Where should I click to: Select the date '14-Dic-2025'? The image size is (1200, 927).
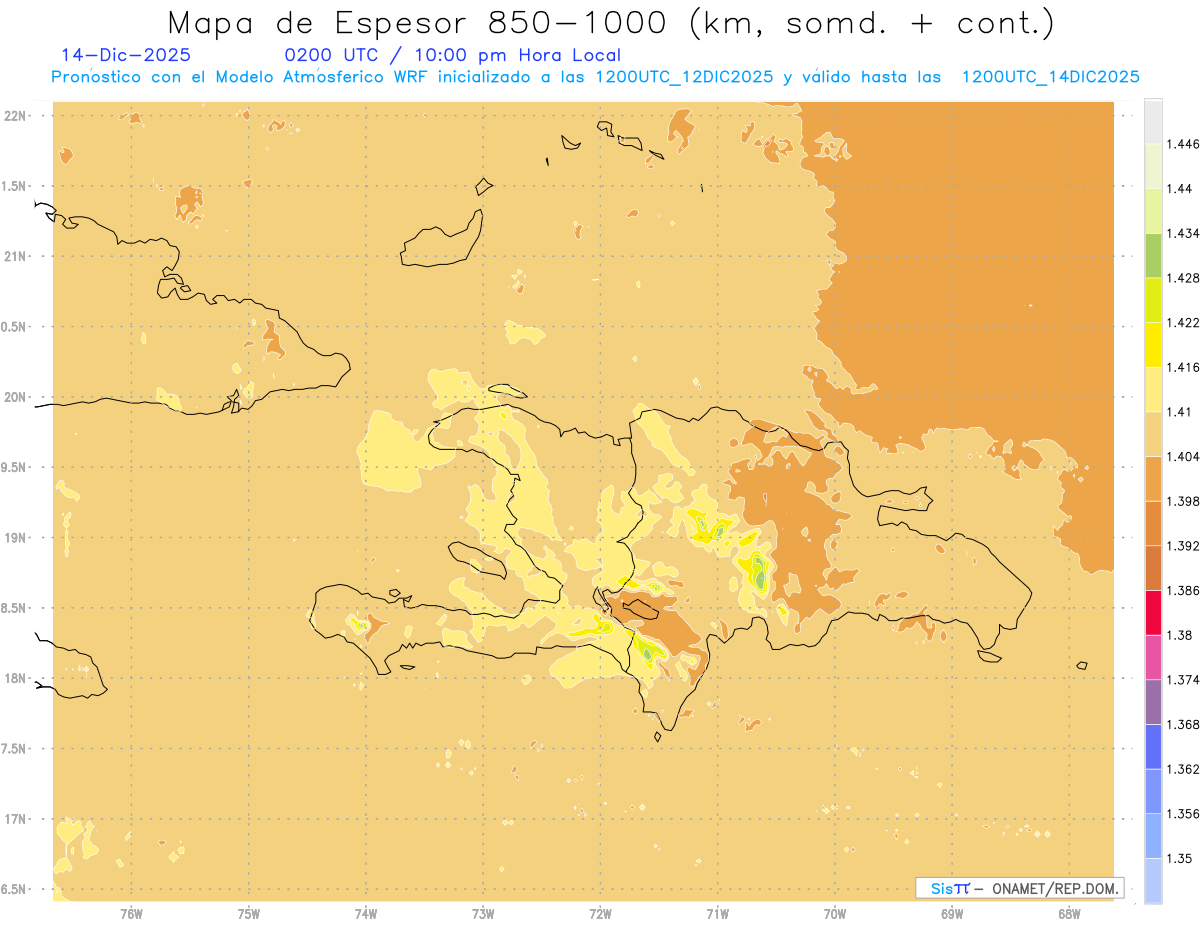pos(126,55)
